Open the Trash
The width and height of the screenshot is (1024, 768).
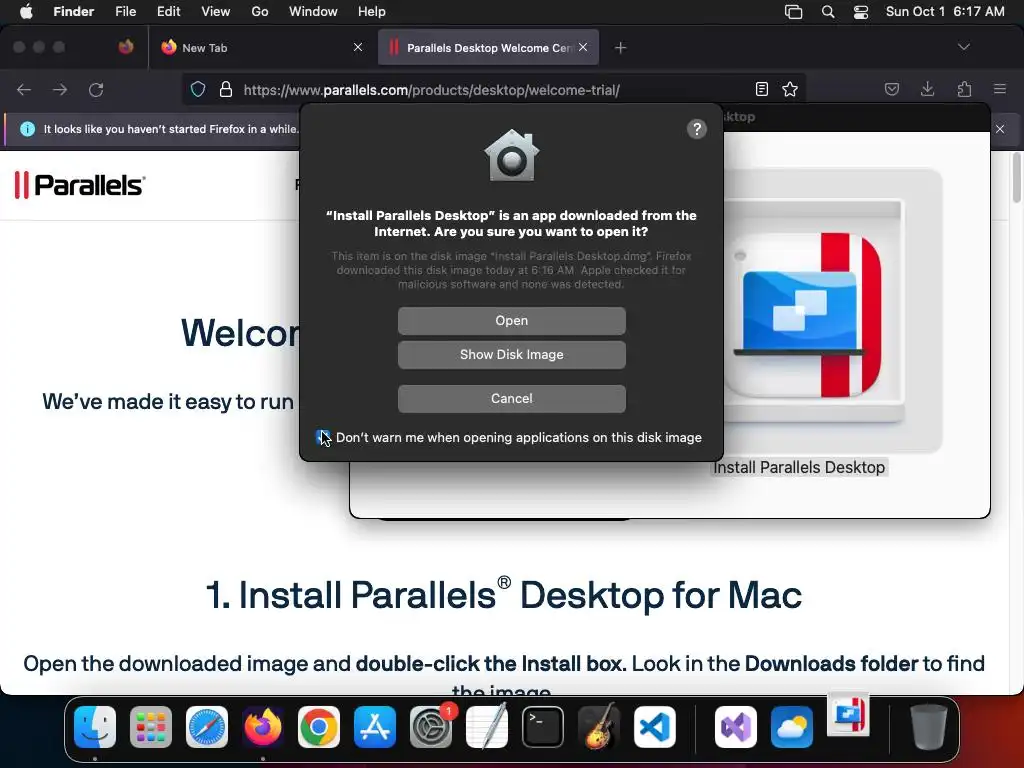[x=928, y=727]
